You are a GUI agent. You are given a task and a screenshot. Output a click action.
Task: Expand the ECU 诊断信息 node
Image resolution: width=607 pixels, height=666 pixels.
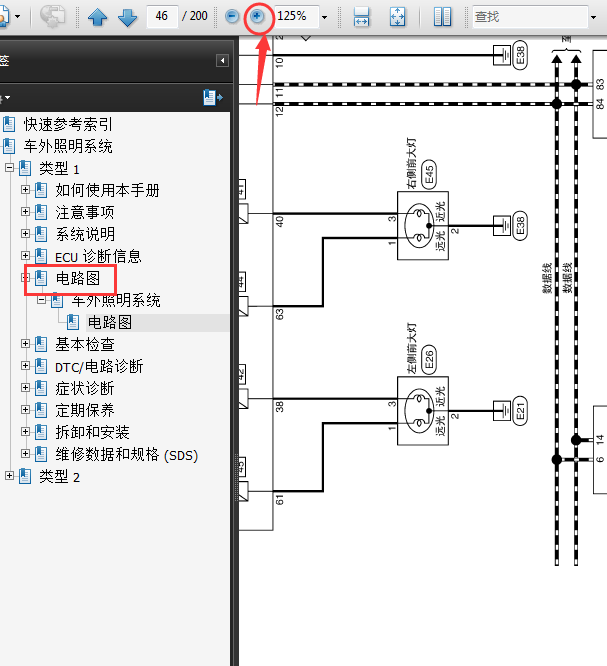pos(25,256)
